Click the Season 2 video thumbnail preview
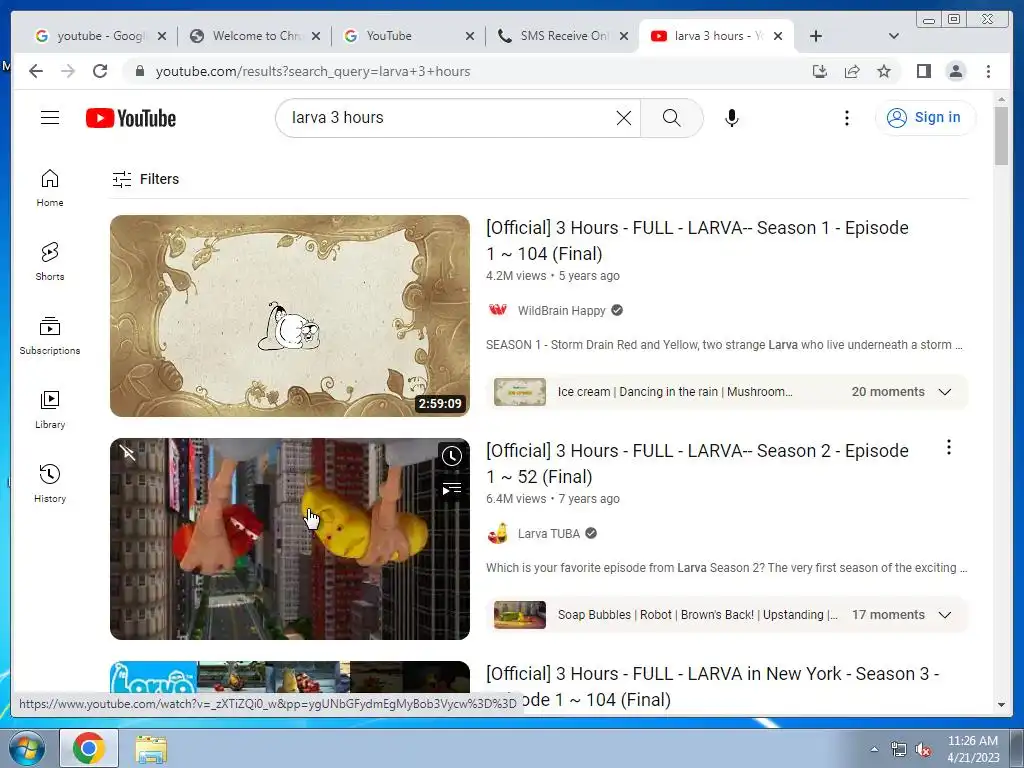The image size is (1024, 768). 289,539
